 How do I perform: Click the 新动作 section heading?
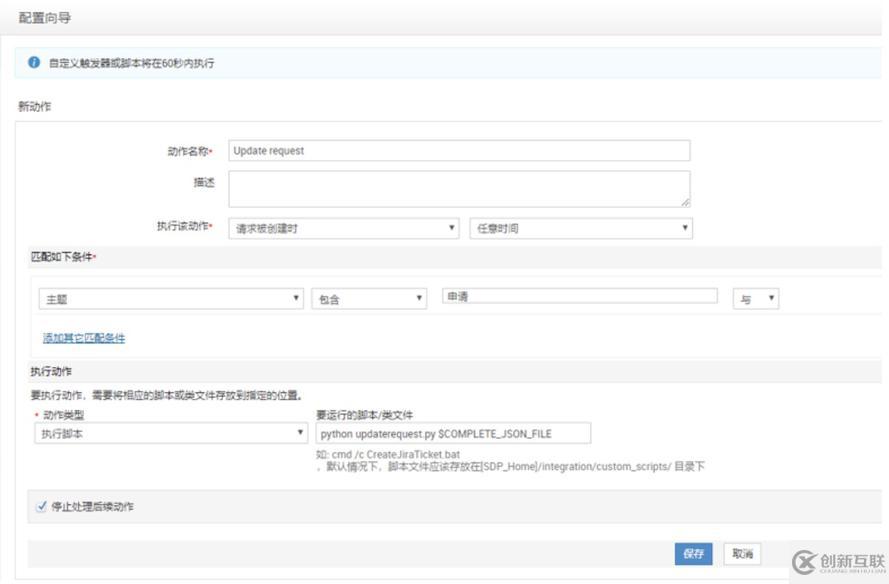pyautogui.click(x=35, y=107)
